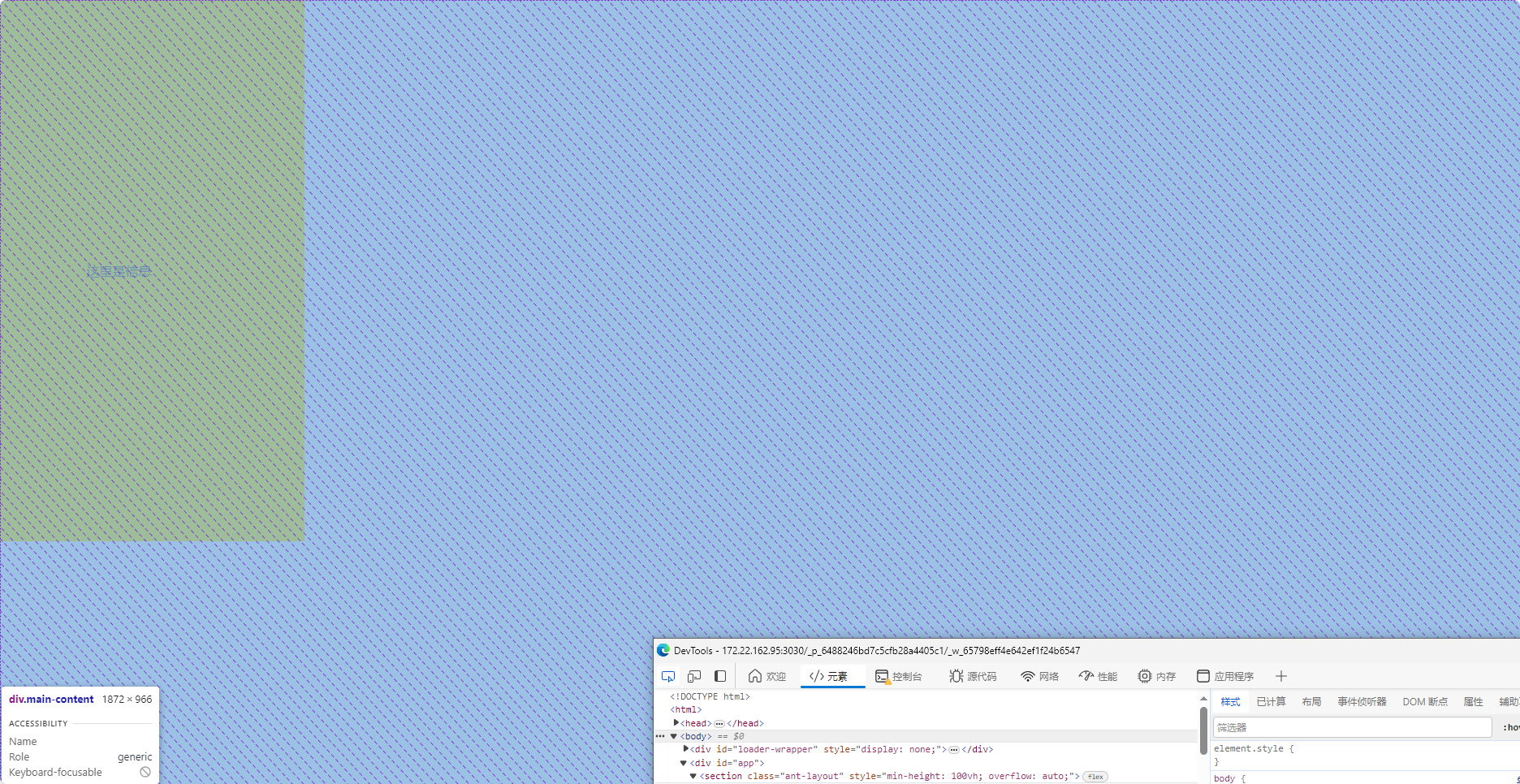Toggle the activity bar layout icon
1520x784 pixels.
pos(720,676)
